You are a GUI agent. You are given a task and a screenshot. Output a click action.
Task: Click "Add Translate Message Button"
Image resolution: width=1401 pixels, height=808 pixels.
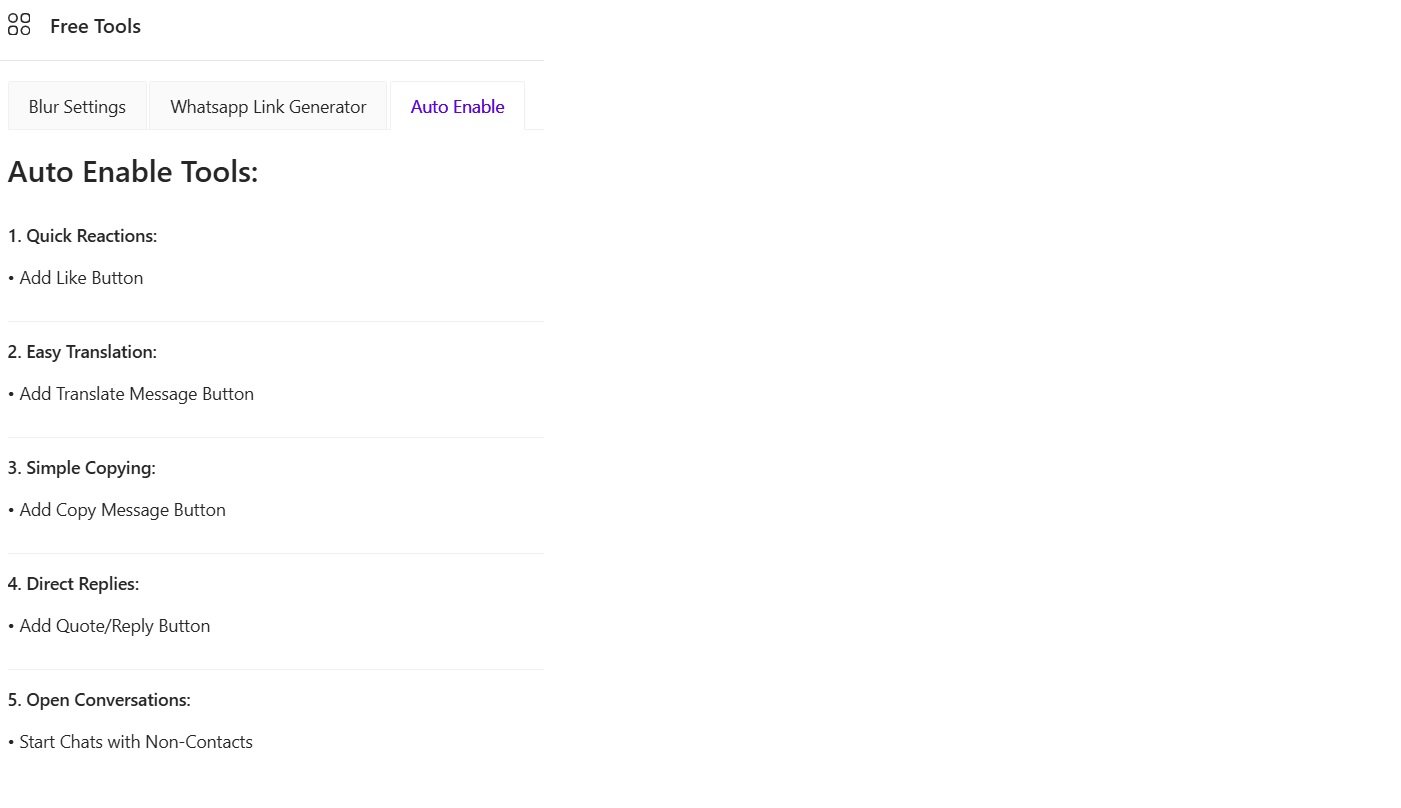click(x=136, y=393)
